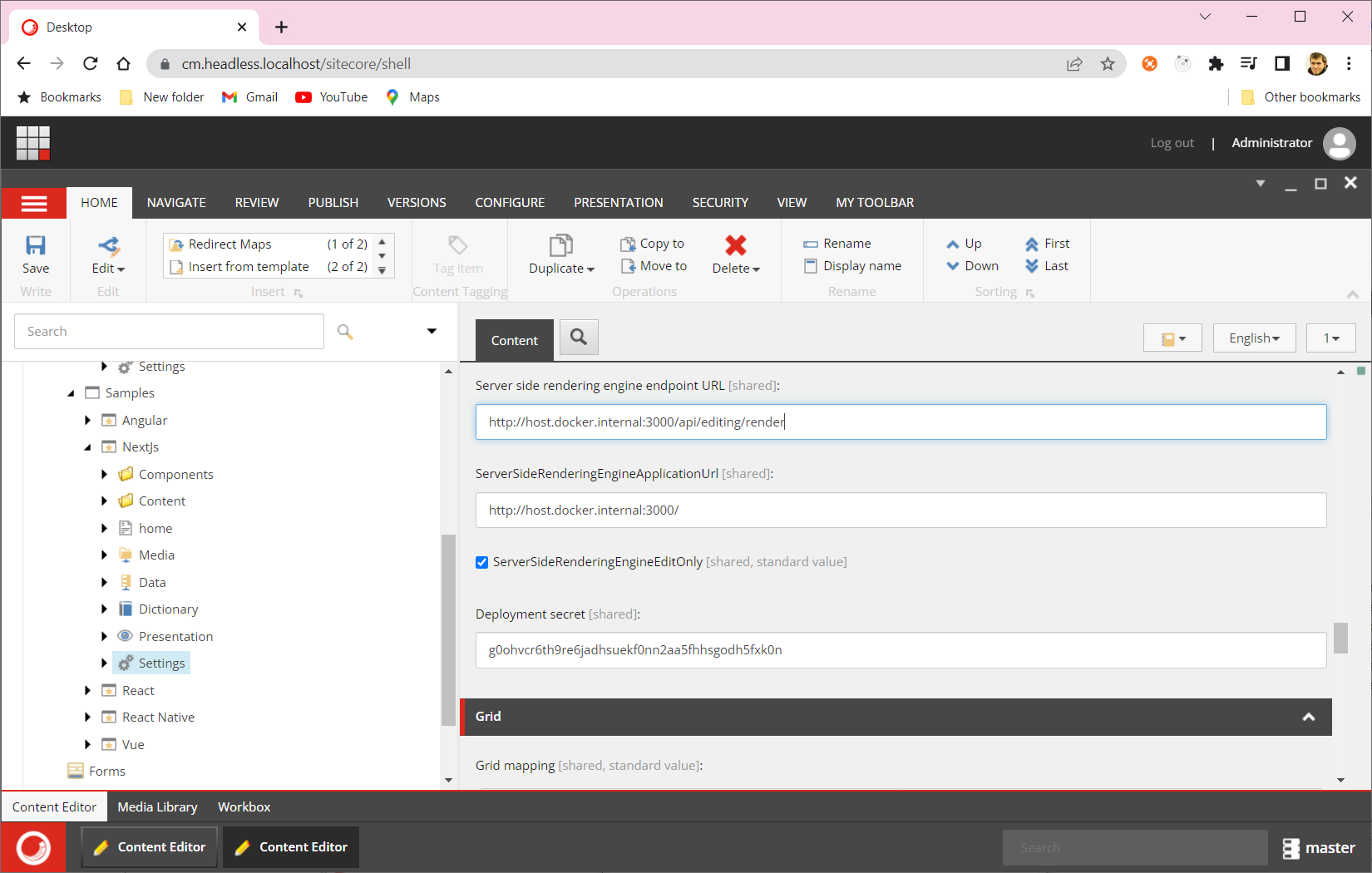Select the Move to operation icon
The height and width of the screenshot is (873, 1372).
coord(626,266)
